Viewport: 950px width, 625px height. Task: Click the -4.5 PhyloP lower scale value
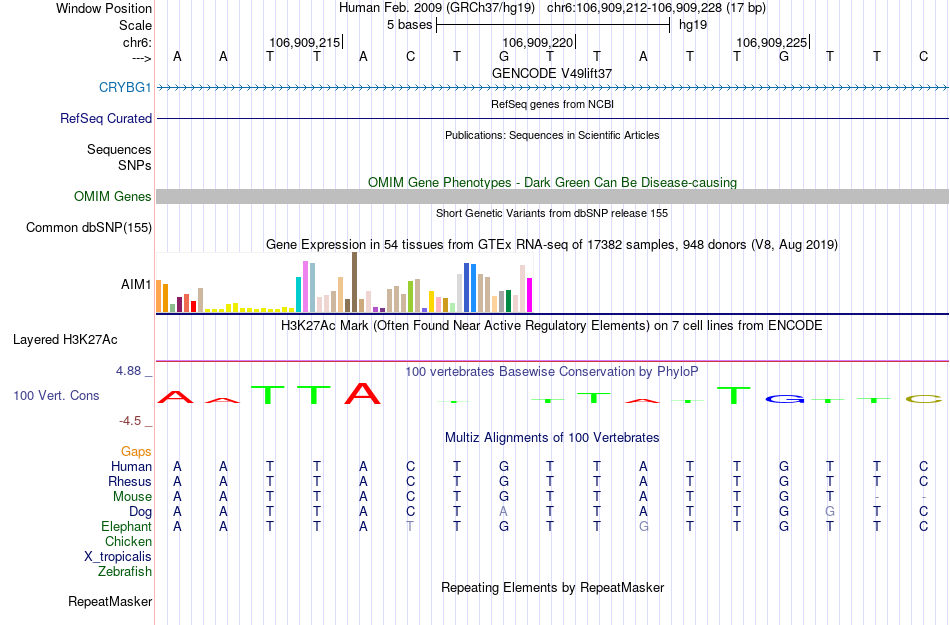[x=130, y=420]
